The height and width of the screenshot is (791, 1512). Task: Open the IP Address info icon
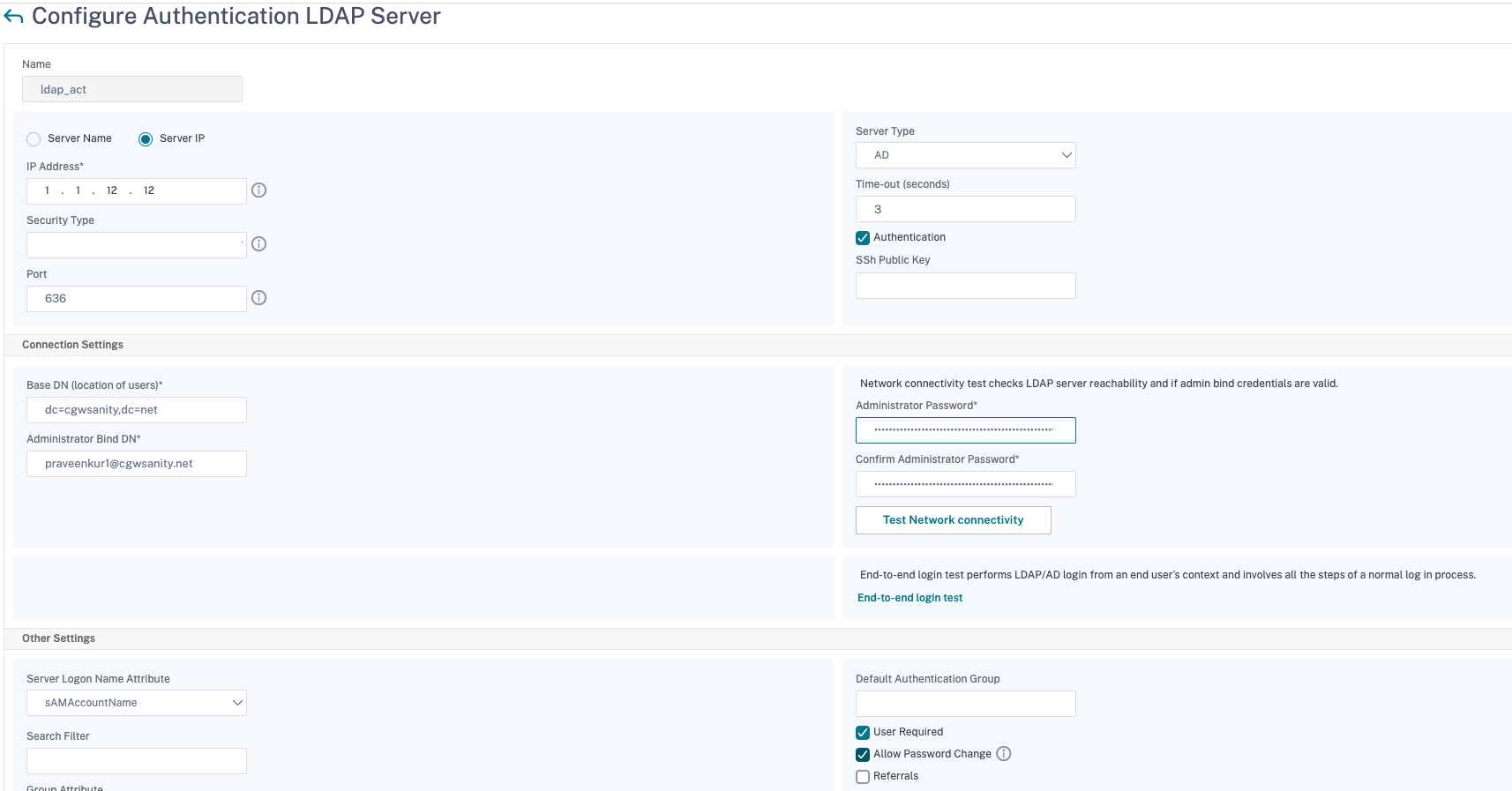[258, 190]
